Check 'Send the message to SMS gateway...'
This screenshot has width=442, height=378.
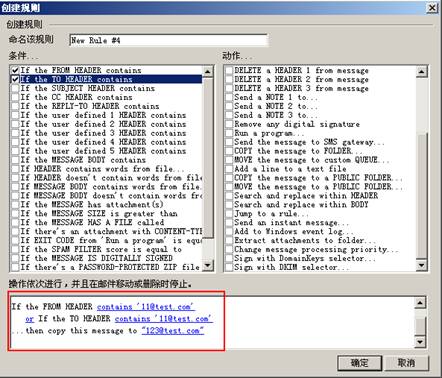pos(229,142)
